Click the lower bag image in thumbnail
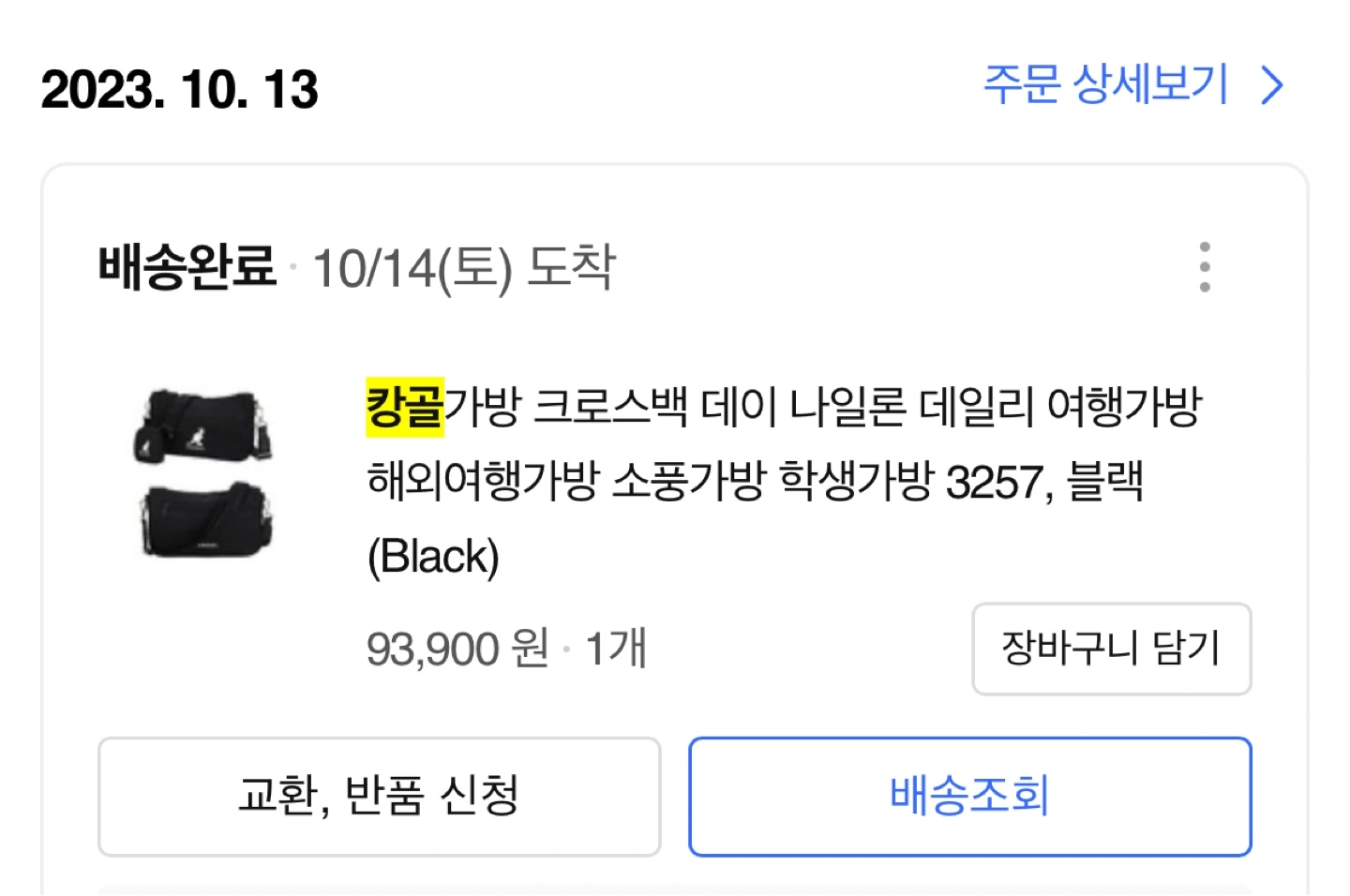 click(206, 520)
